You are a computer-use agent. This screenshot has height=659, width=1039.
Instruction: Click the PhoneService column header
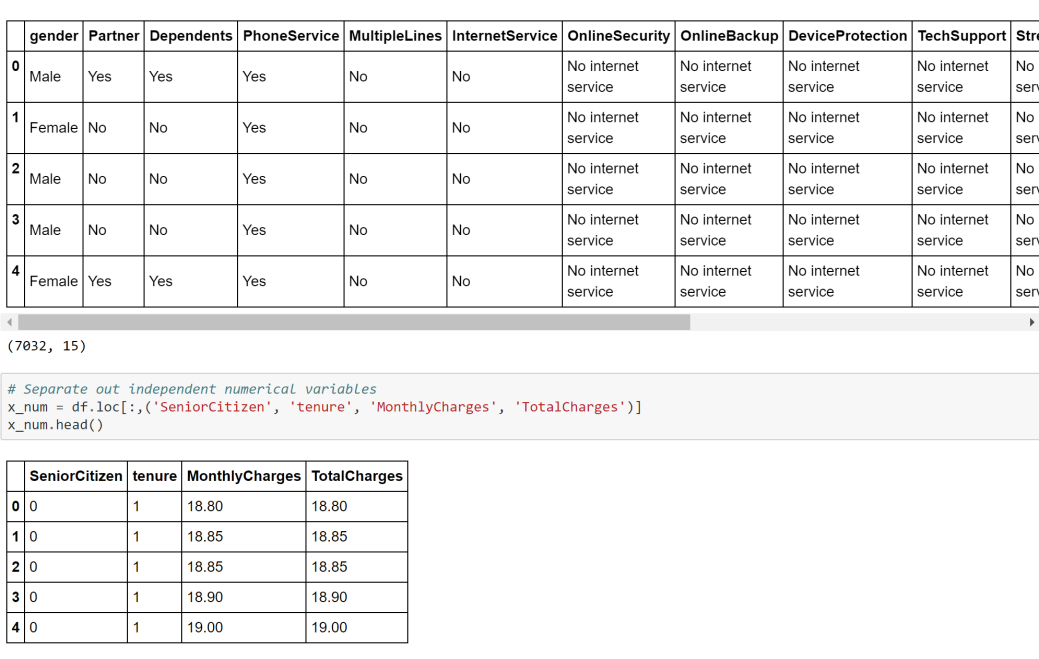291,36
